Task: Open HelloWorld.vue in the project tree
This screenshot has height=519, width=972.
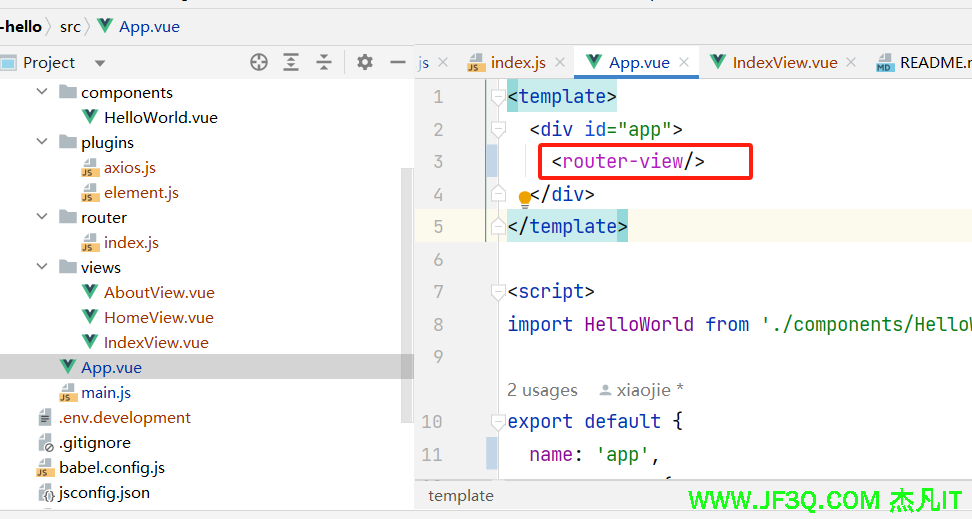Action: coord(160,117)
